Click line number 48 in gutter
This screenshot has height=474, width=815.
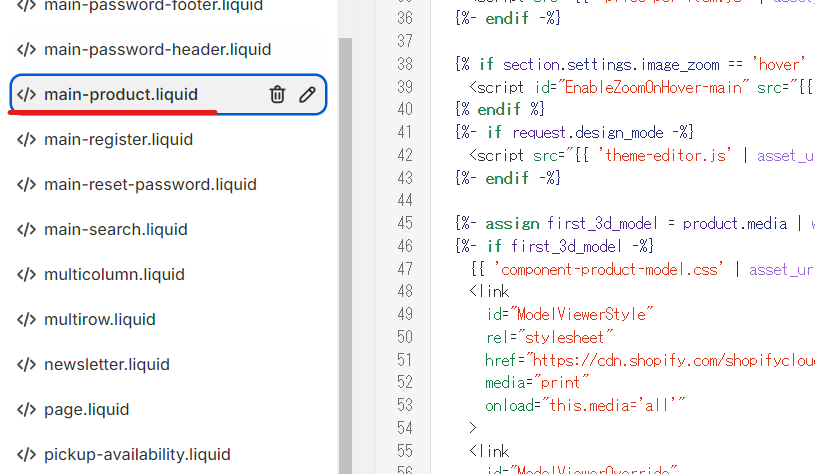pos(405,292)
